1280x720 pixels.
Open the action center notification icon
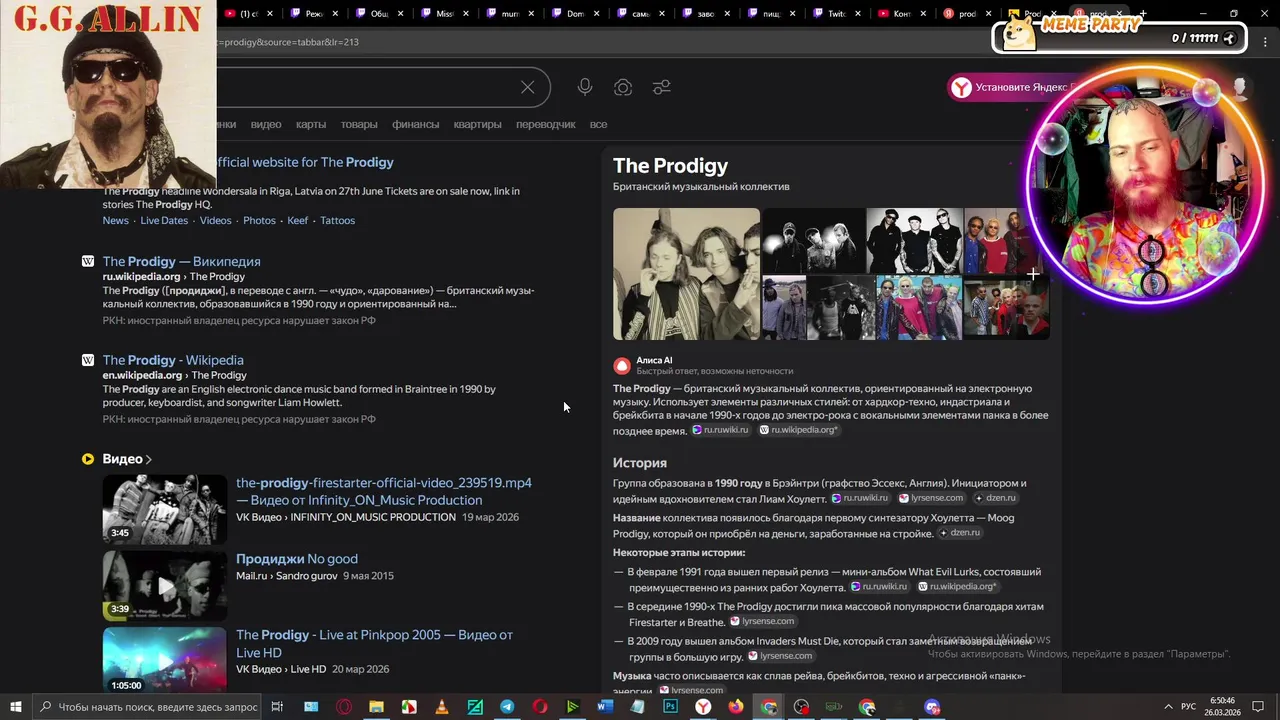1259,707
